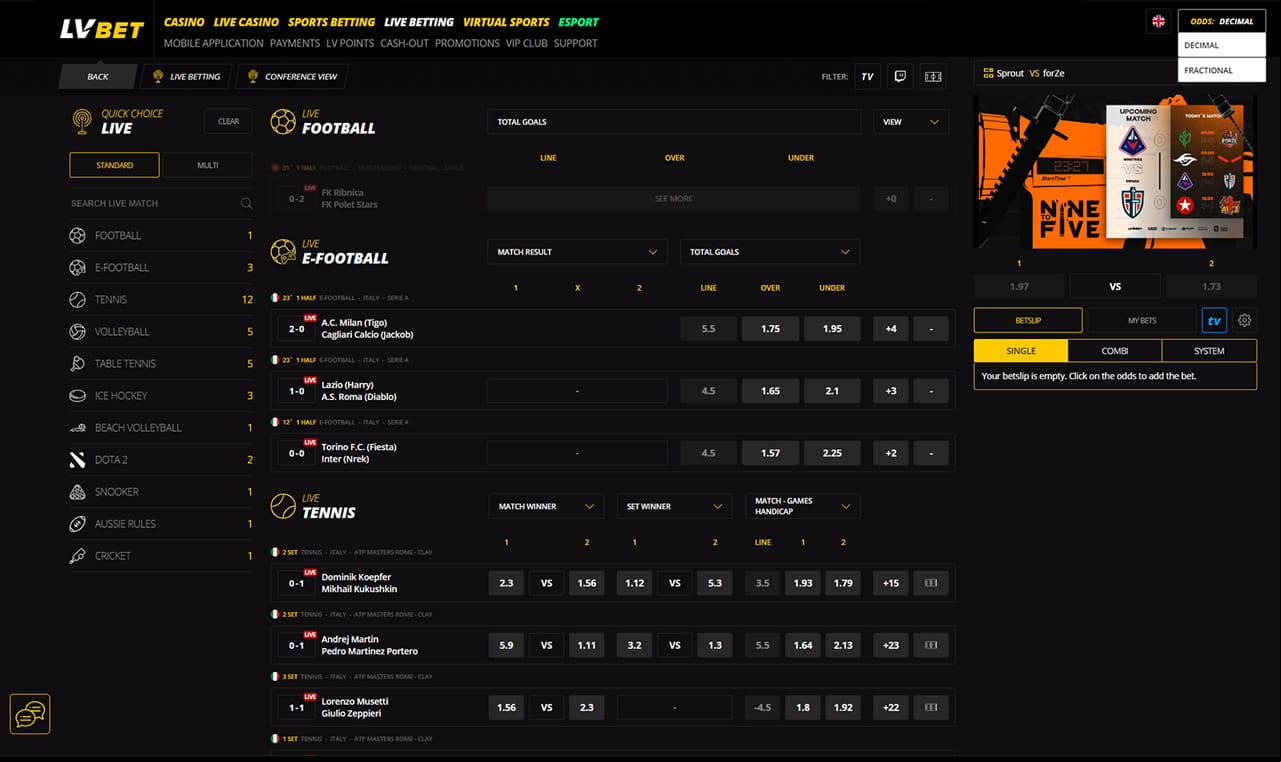The height and width of the screenshot is (762, 1281).
Task: Open Live Casino menu item
Action: tap(246, 22)
